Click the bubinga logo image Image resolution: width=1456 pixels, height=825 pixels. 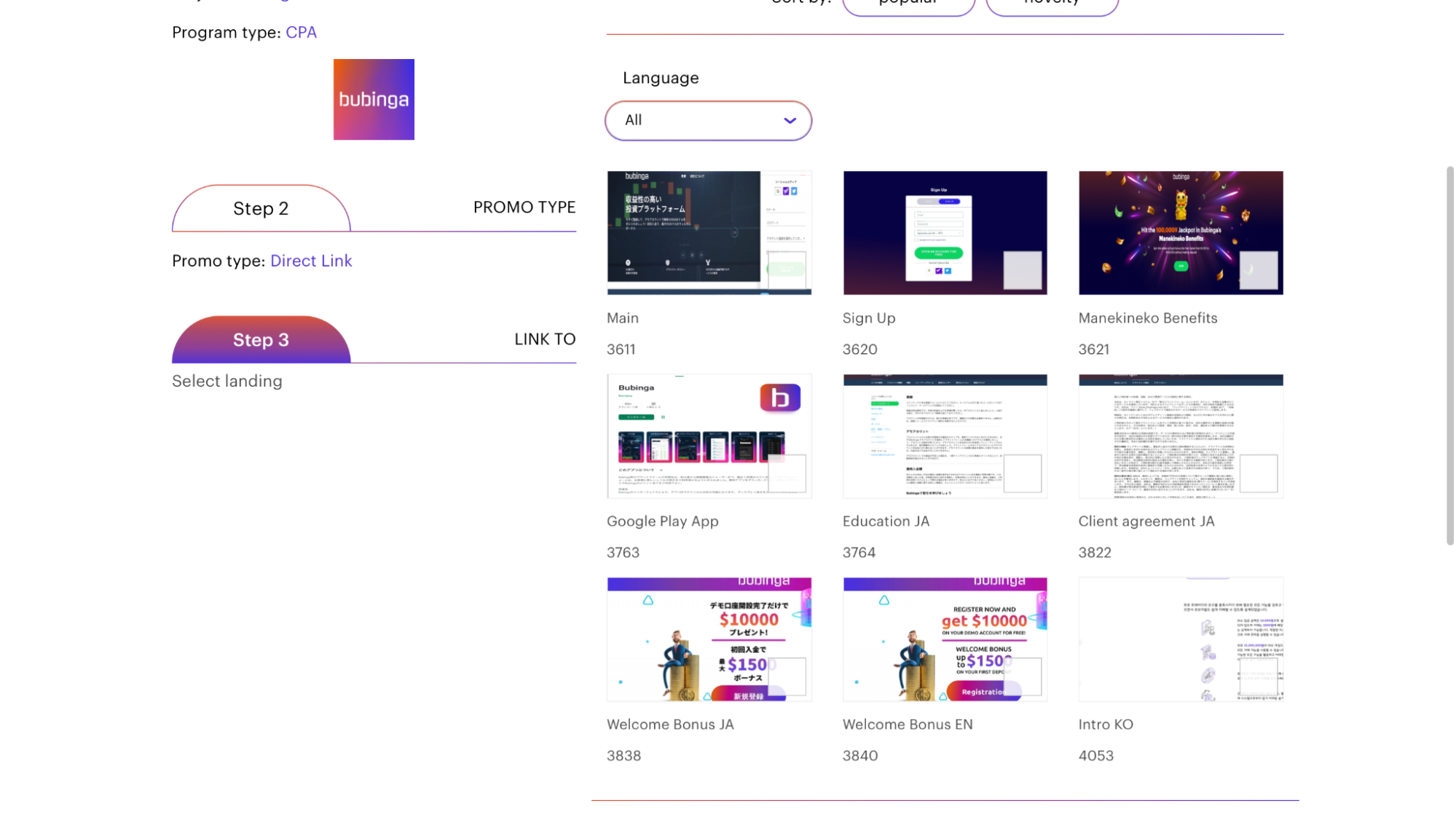(x=374, y=99)
